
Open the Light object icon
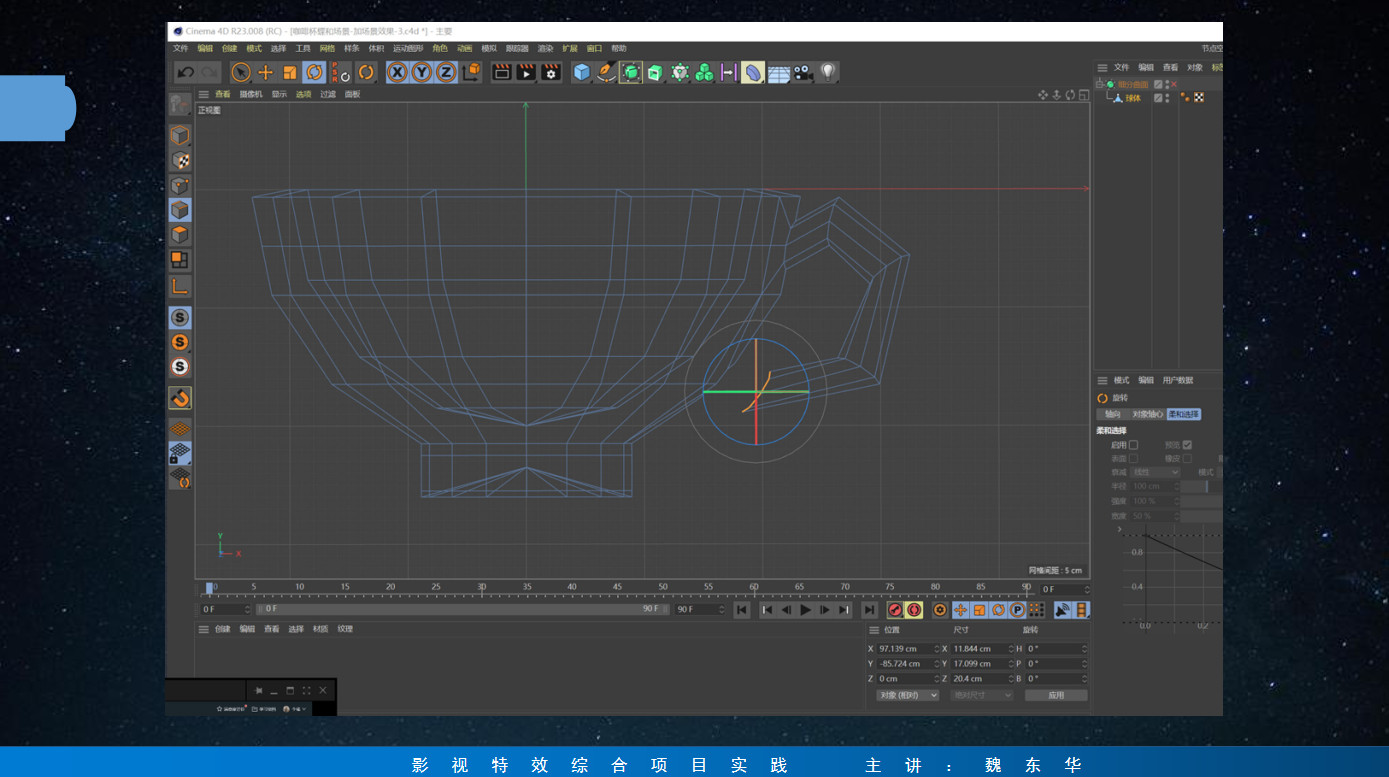pos(828,72)
